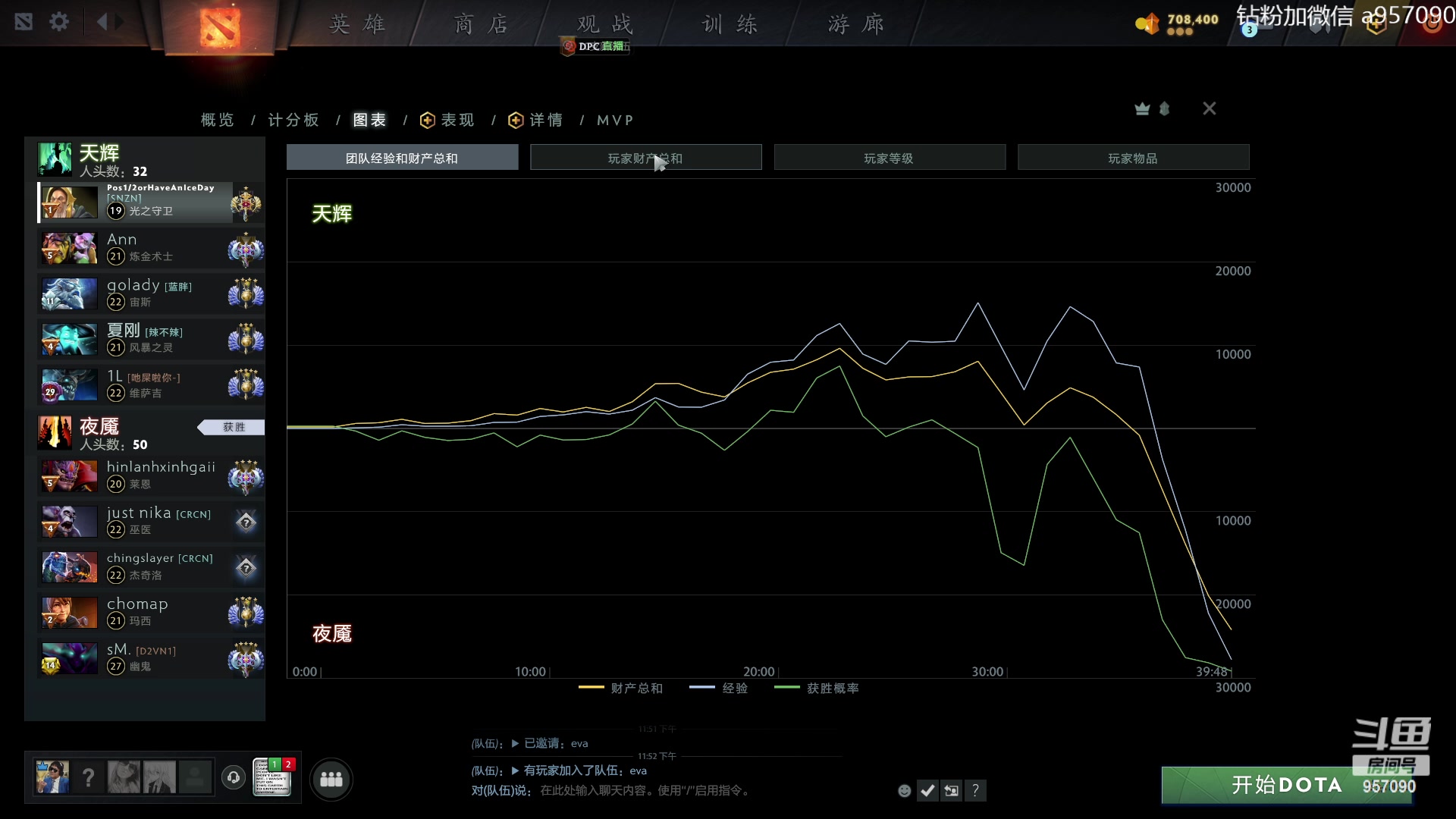
Task: Click the forward navigation arrow
Action: pyautogui.click(x=121, y=22)
